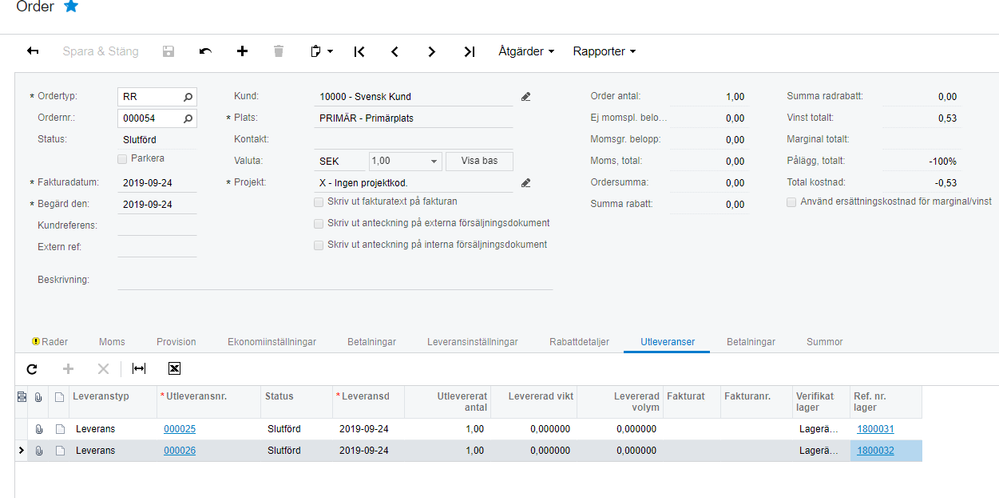Edit customer with pencil icon beside Kund

click(x=526, y=97)
